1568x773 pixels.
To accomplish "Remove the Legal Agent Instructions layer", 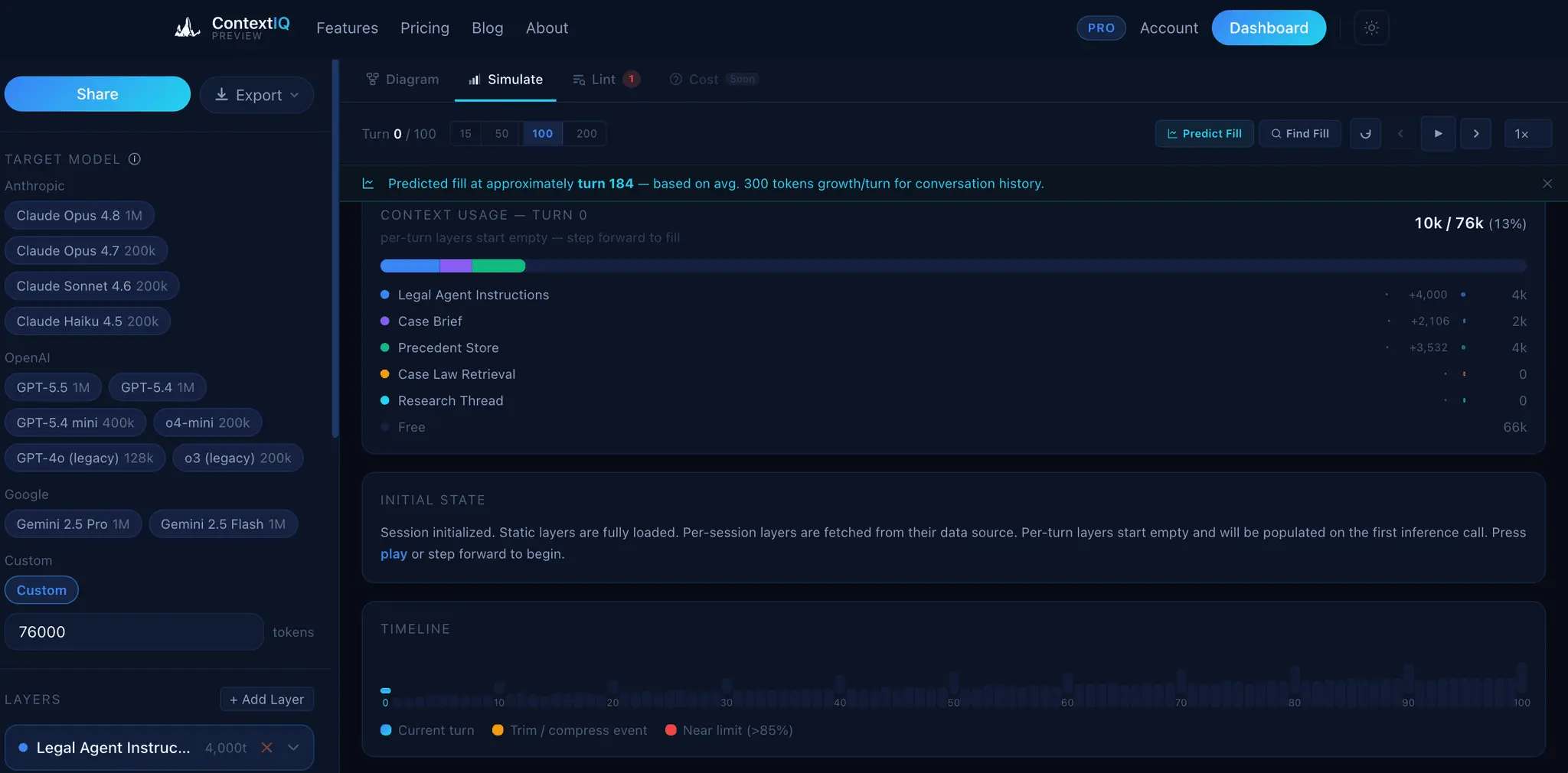I will point(266,748).
